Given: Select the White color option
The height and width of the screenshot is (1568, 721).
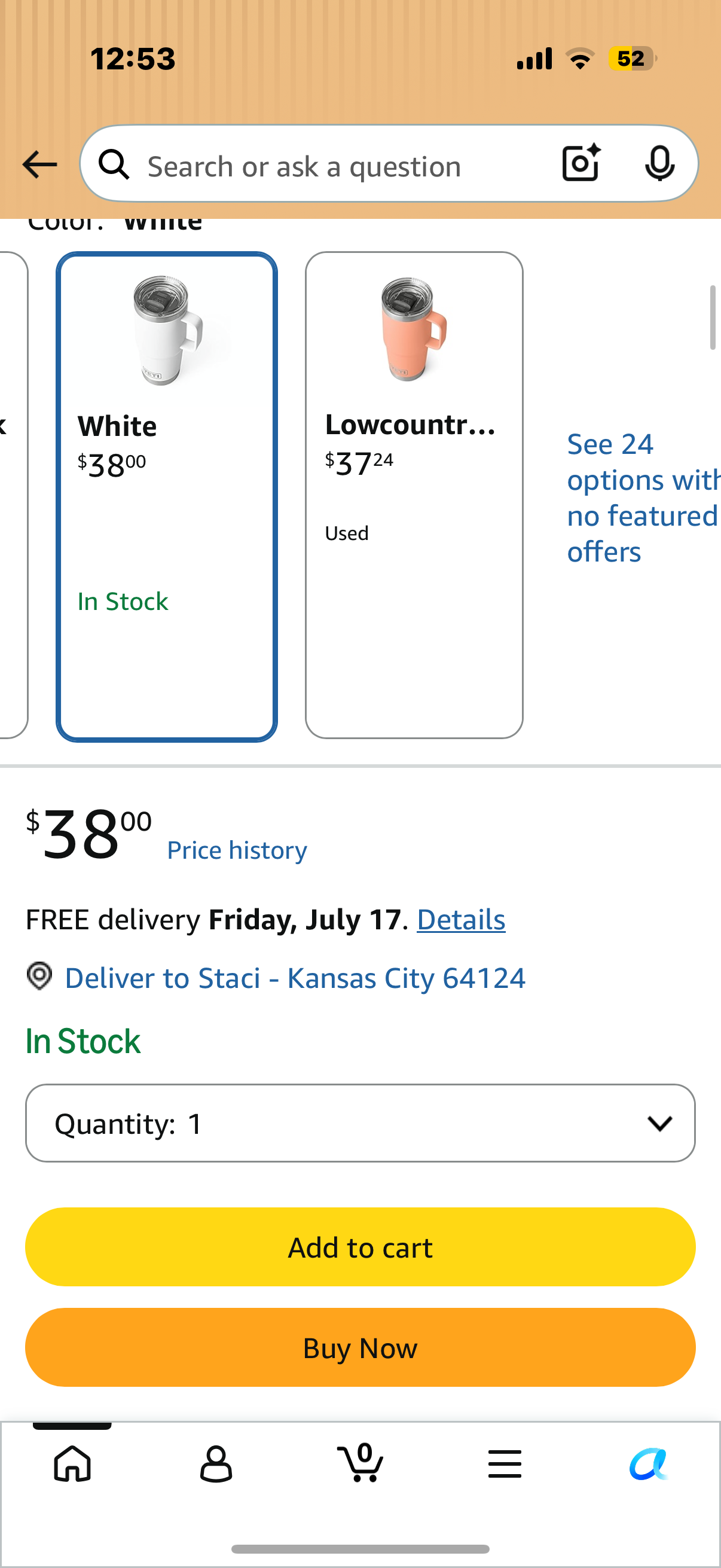Looking at the screenshot, I should point(167,496).
